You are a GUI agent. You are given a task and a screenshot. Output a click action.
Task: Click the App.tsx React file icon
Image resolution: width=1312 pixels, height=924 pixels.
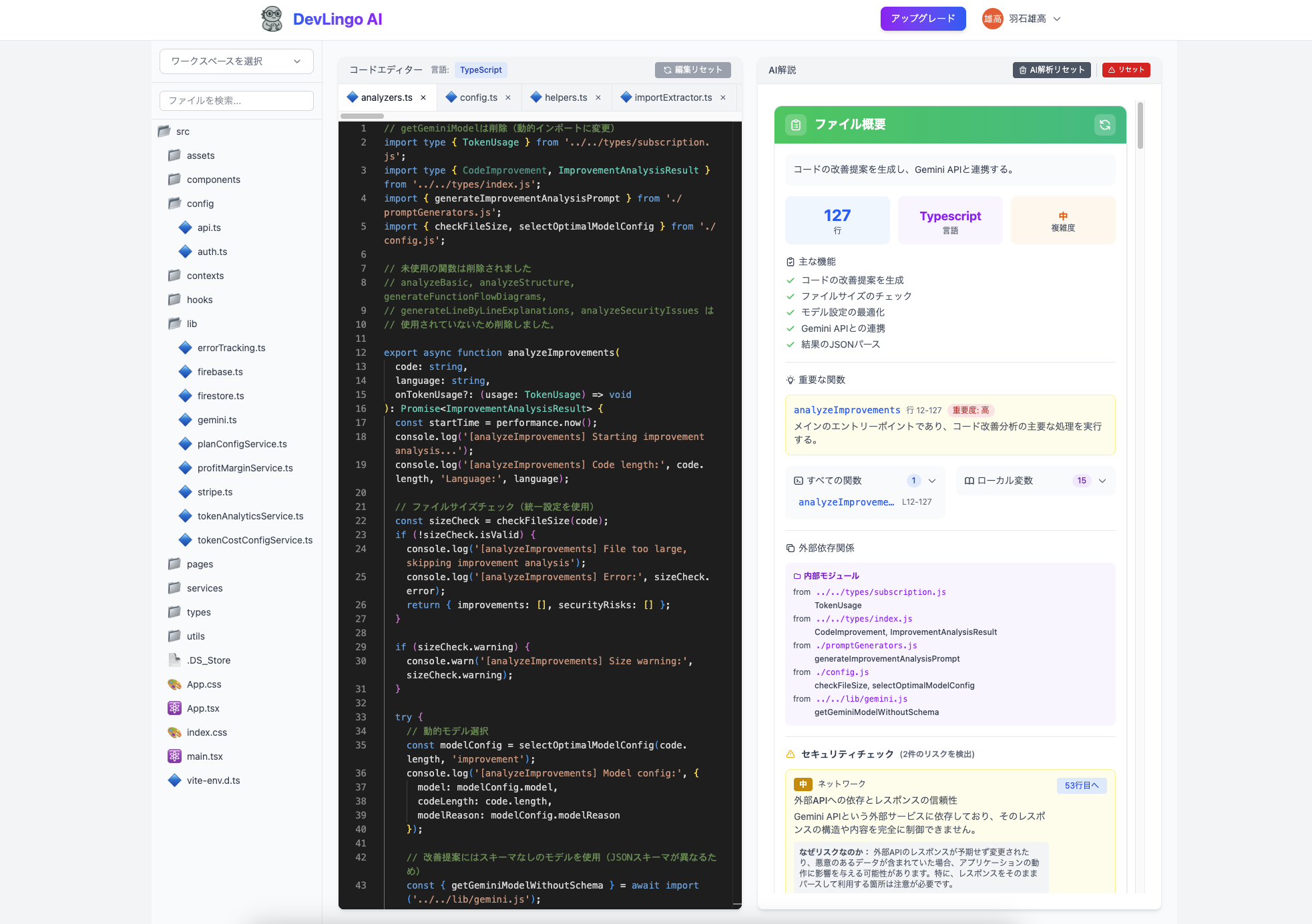[x=175, y=708]
